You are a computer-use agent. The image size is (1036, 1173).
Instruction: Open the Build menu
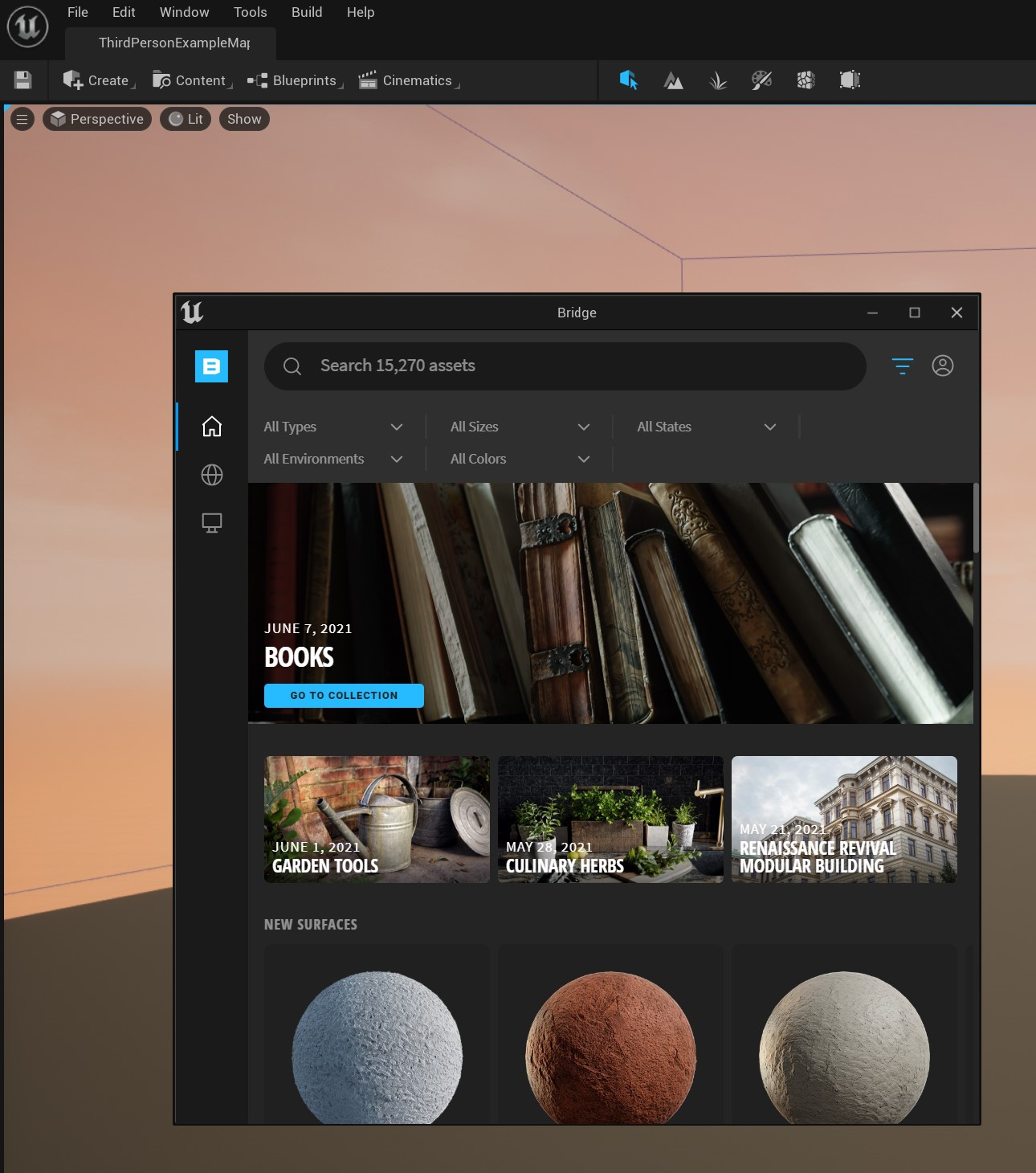(x=306, y=12)
